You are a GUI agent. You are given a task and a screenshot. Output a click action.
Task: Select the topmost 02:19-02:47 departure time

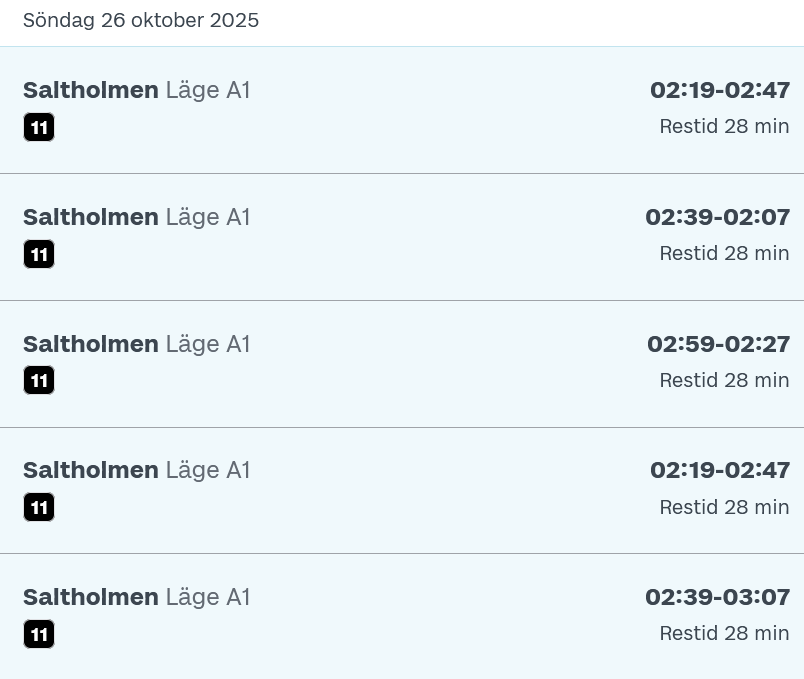point(720,90)
